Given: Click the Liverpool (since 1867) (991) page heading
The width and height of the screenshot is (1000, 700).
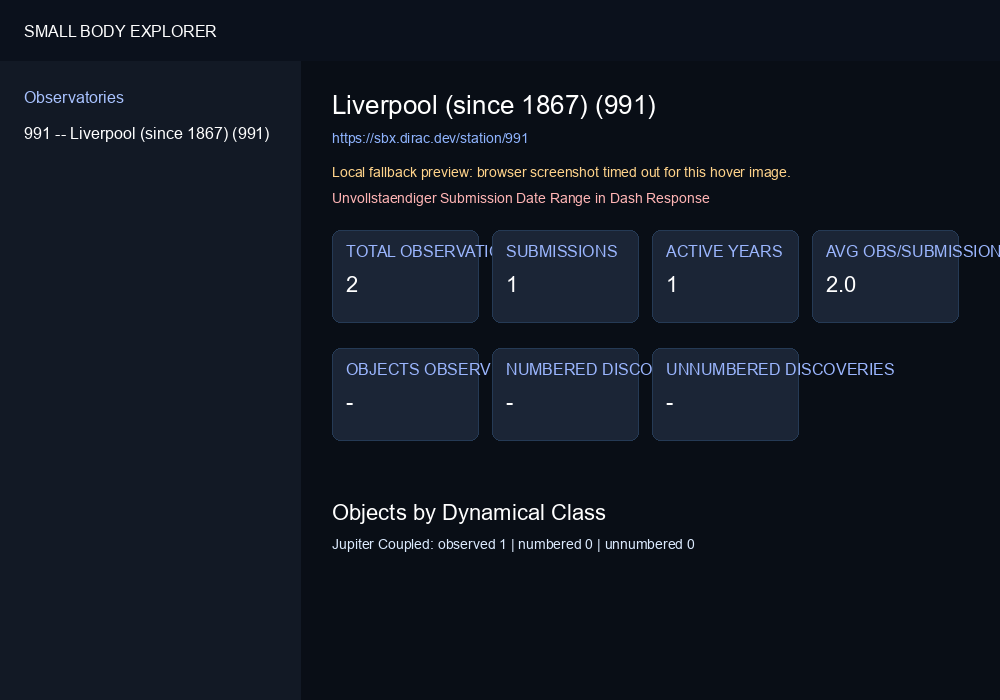Looking at the screenshot, I should (494, 105).
